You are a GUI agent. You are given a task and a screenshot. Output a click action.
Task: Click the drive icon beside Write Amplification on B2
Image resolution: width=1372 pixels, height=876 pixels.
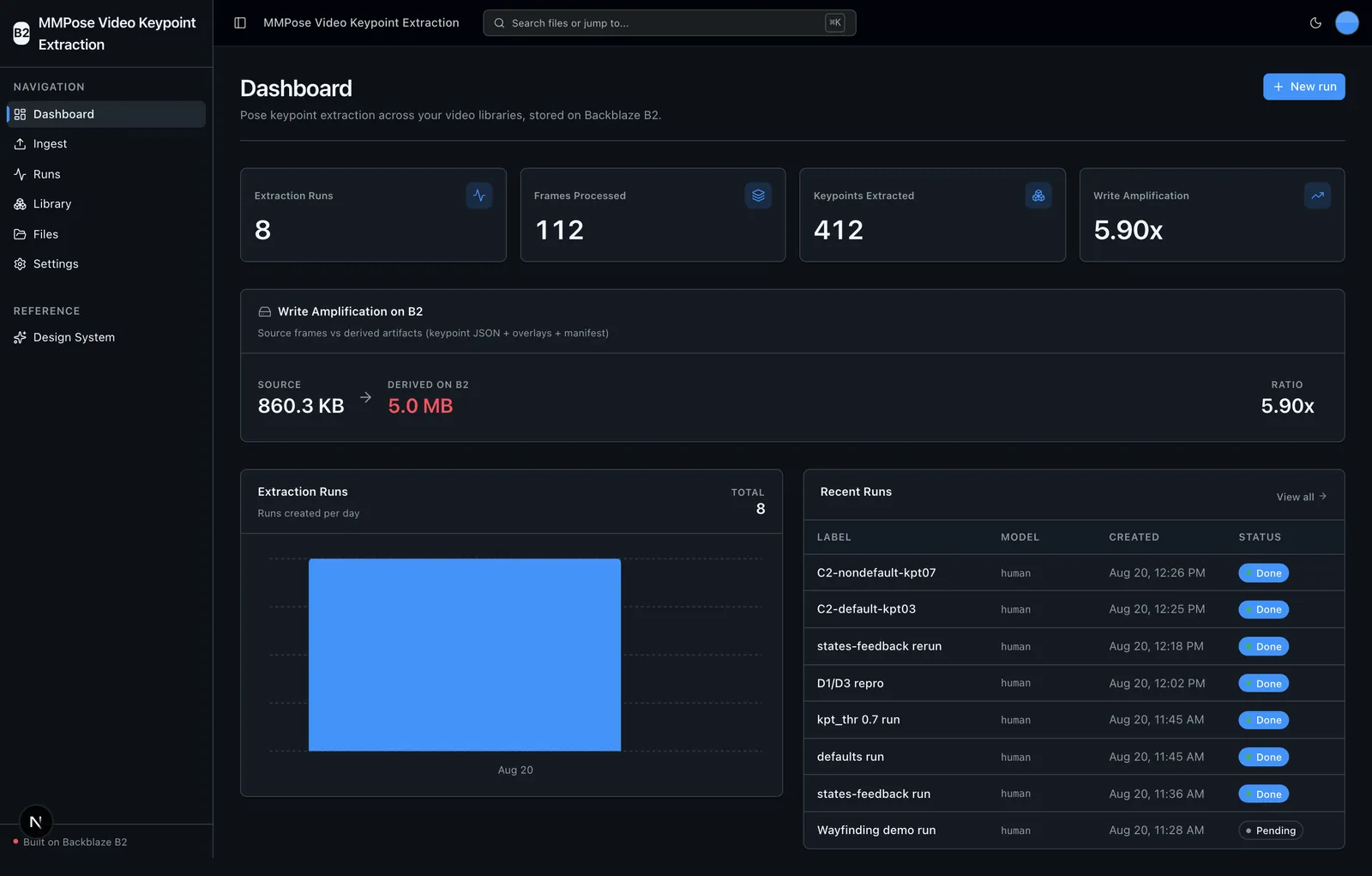click(265, 311)
